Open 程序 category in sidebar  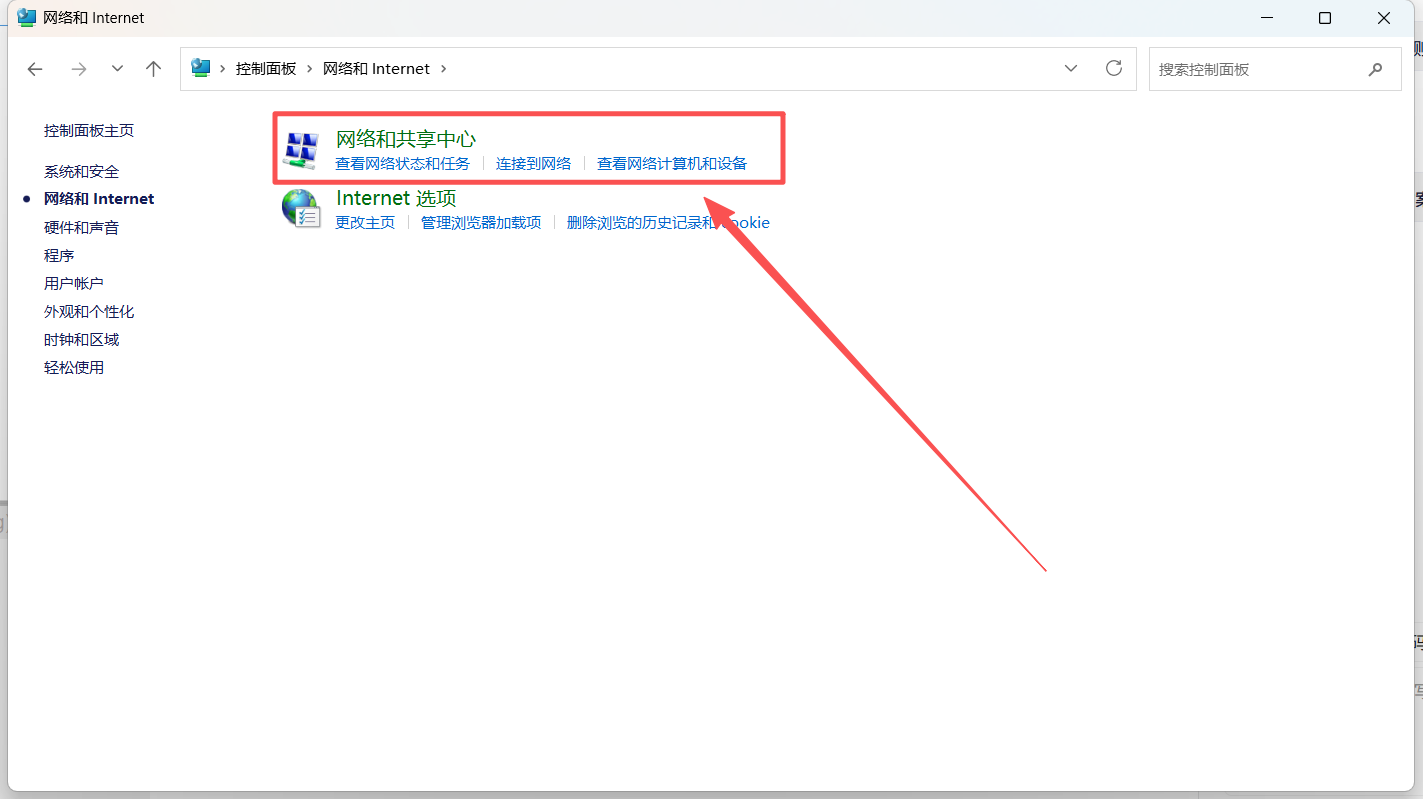click(x=59, y=256)
